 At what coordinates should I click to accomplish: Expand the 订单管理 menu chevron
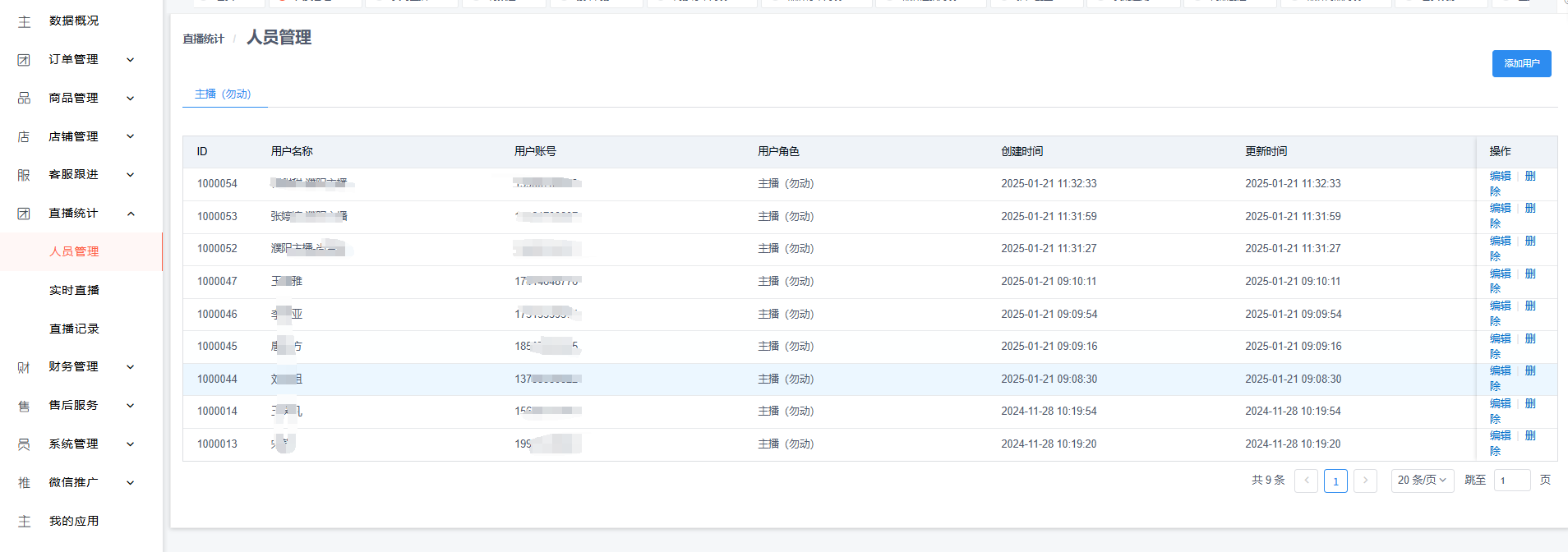point(130,60)
